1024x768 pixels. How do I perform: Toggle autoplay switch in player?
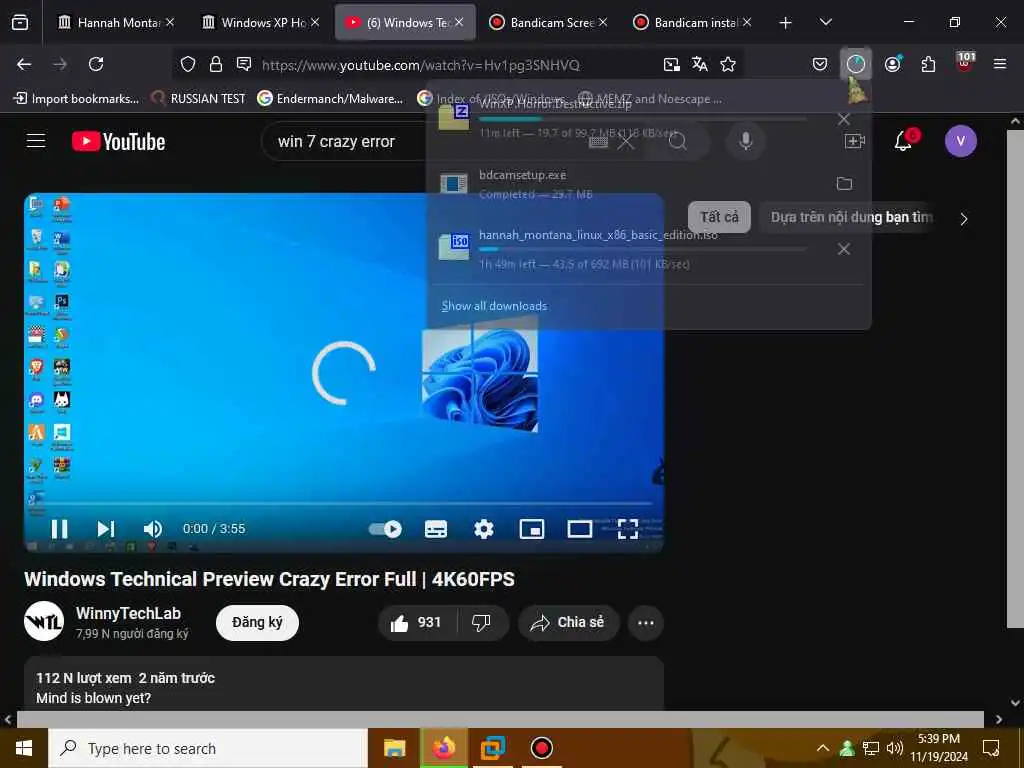385,528
